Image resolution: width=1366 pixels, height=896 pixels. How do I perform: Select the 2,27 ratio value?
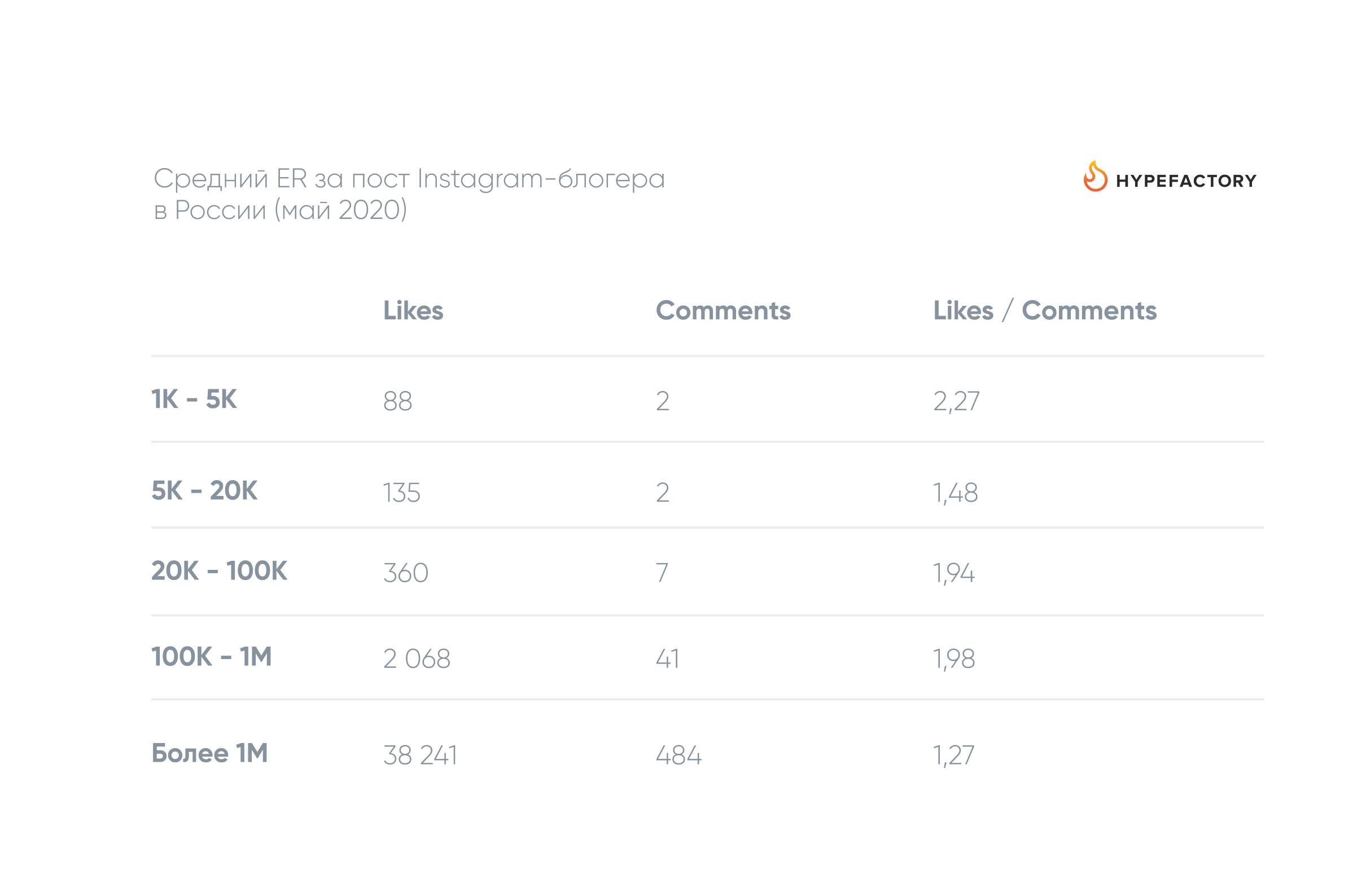(x=957, y=402)
